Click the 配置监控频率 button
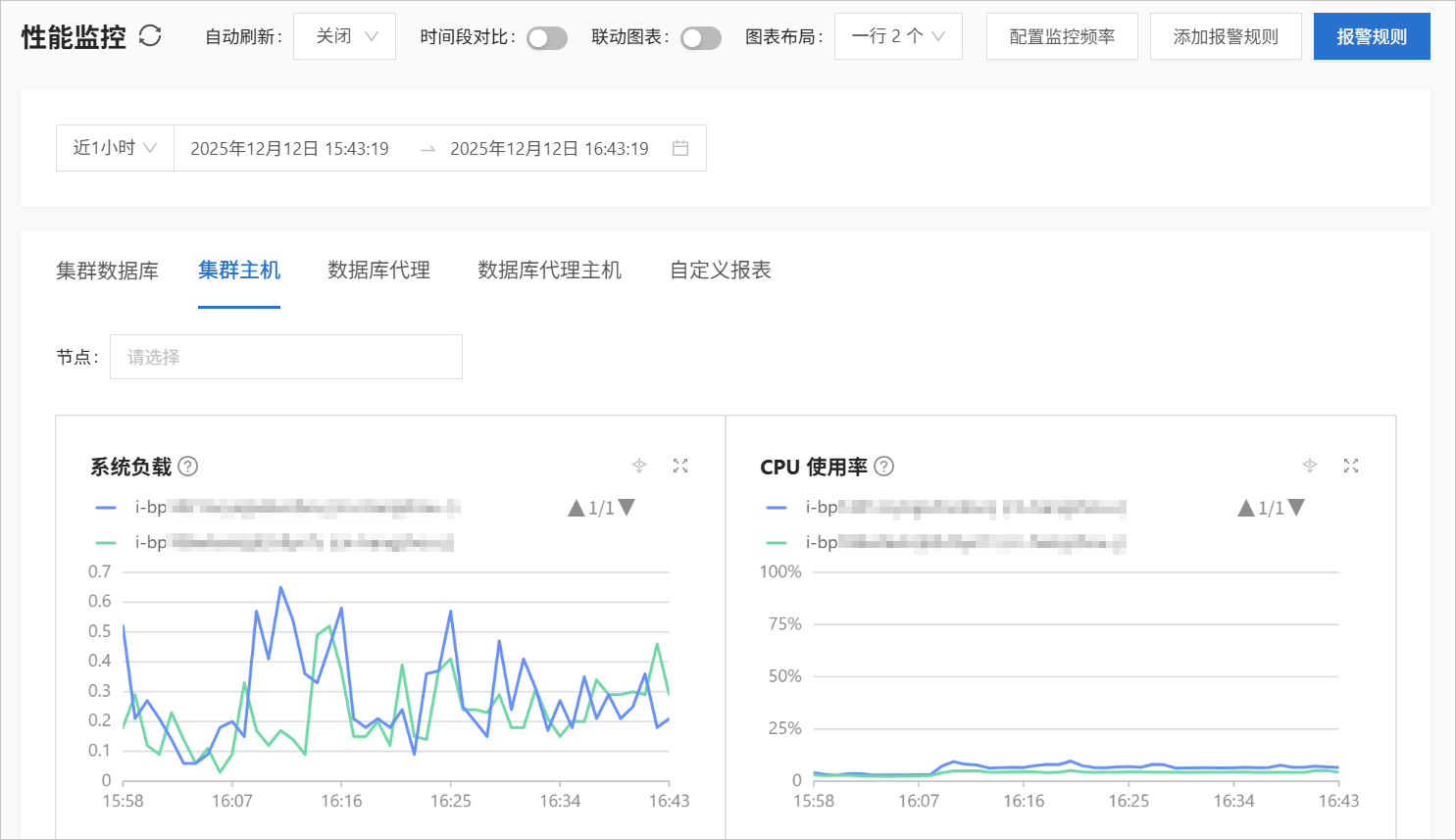Screen dimensions: 1456x840 [x=1062, y=36]
